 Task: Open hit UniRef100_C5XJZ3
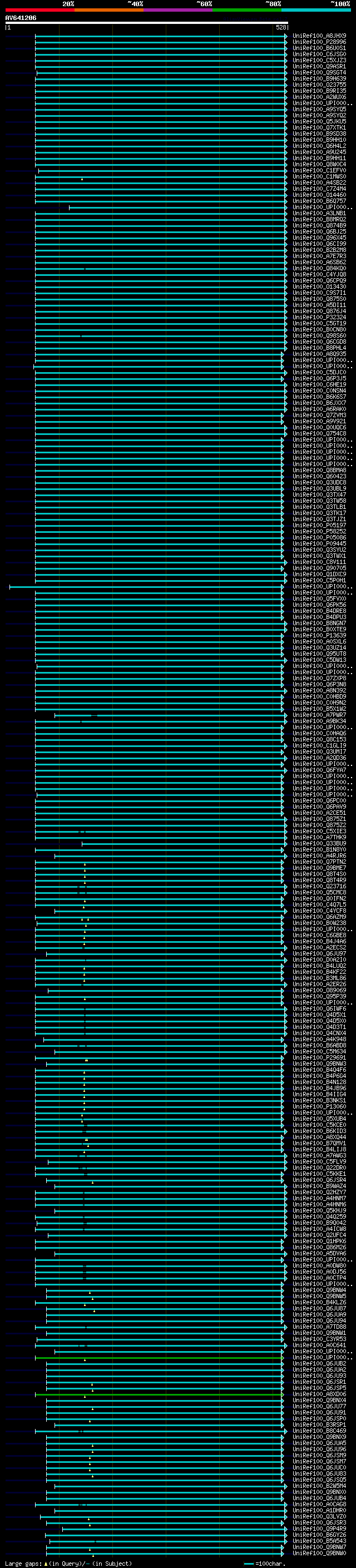tap(319, 60)
